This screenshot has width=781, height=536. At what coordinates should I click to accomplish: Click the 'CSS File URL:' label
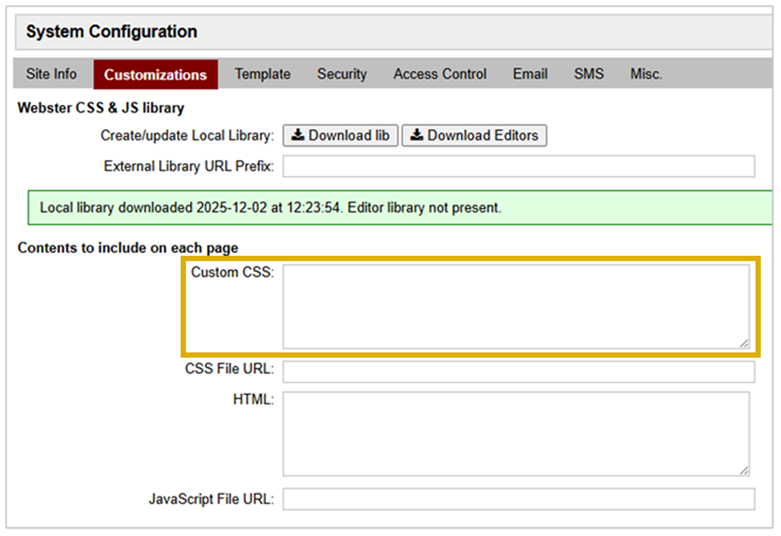230,369
